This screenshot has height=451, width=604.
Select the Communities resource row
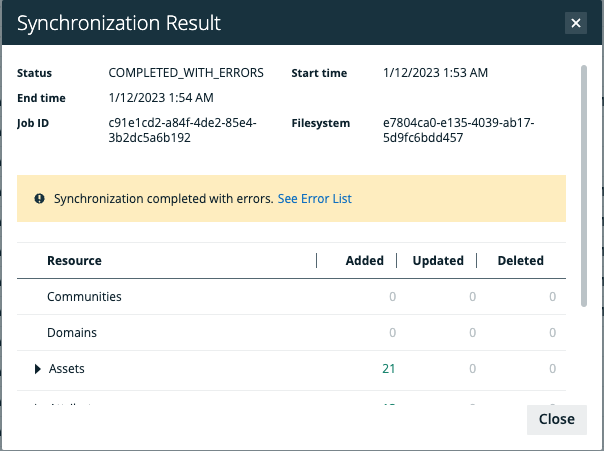coord(84,297)
